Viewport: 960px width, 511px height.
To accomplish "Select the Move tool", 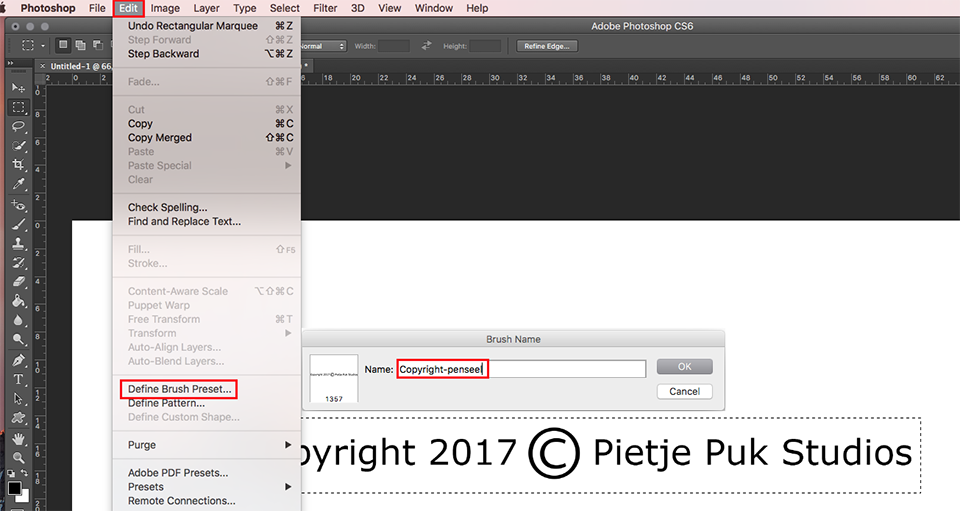I will click(18, 88).
